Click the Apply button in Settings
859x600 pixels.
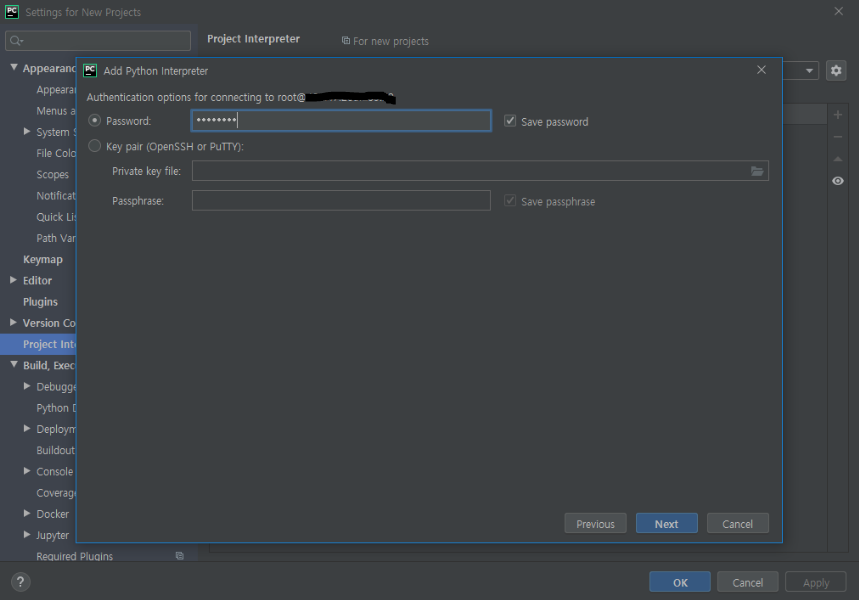[x=816, y=582]
